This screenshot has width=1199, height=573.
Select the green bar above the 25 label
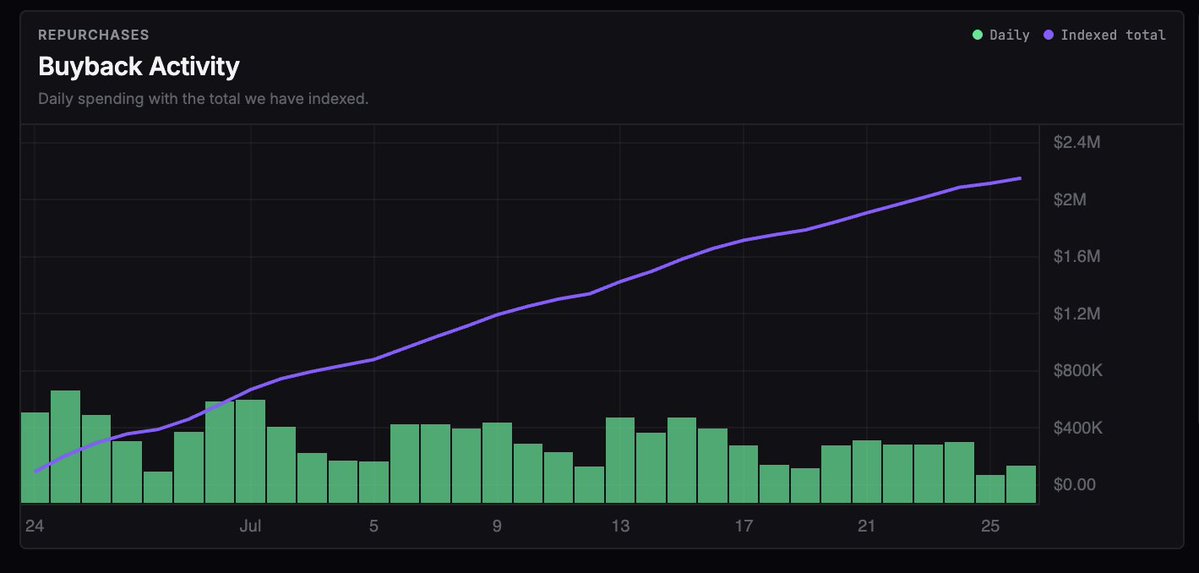pyautogui.click(x=990, y=489)
